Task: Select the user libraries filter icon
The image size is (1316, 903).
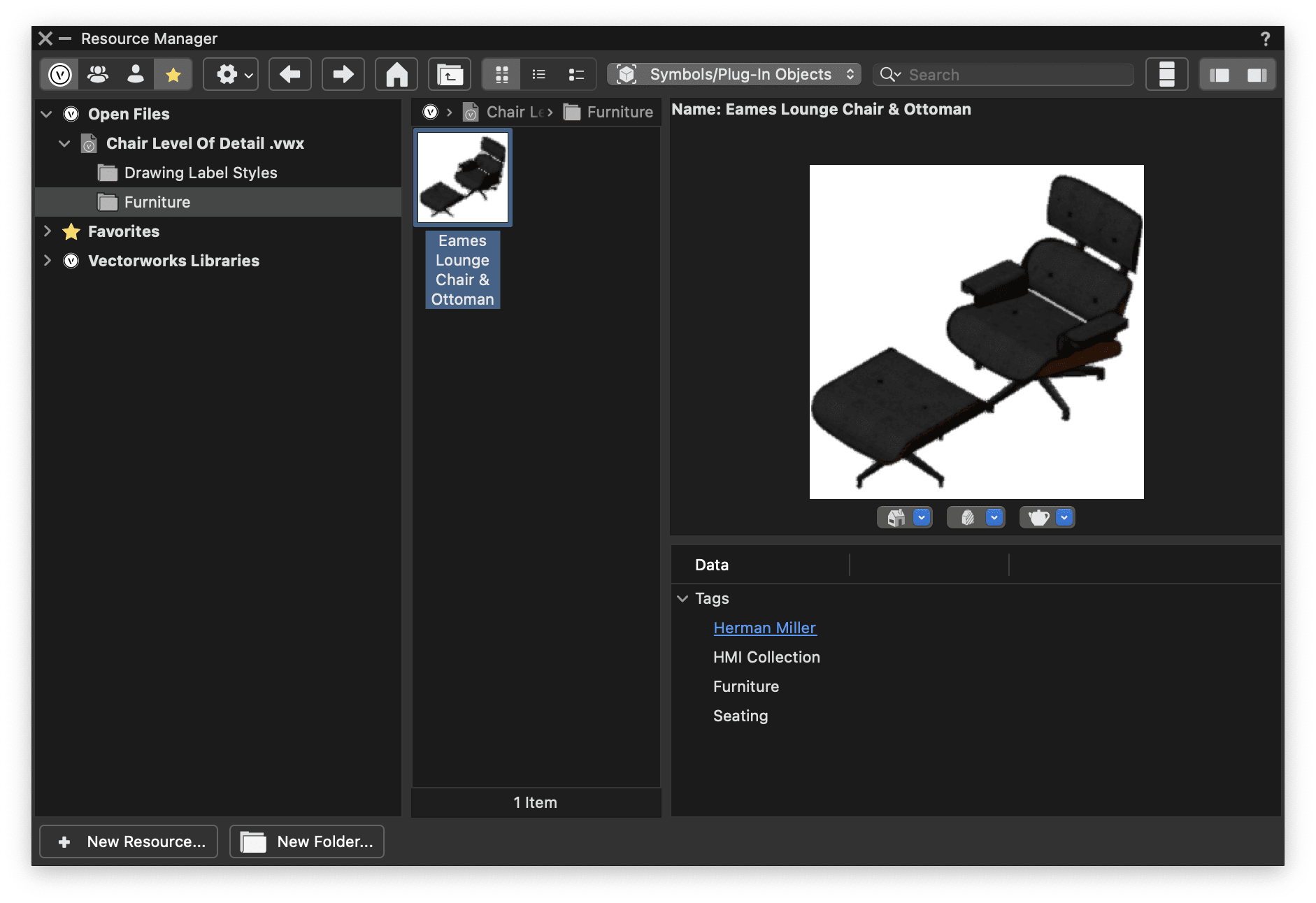Action: coord(136,74)
